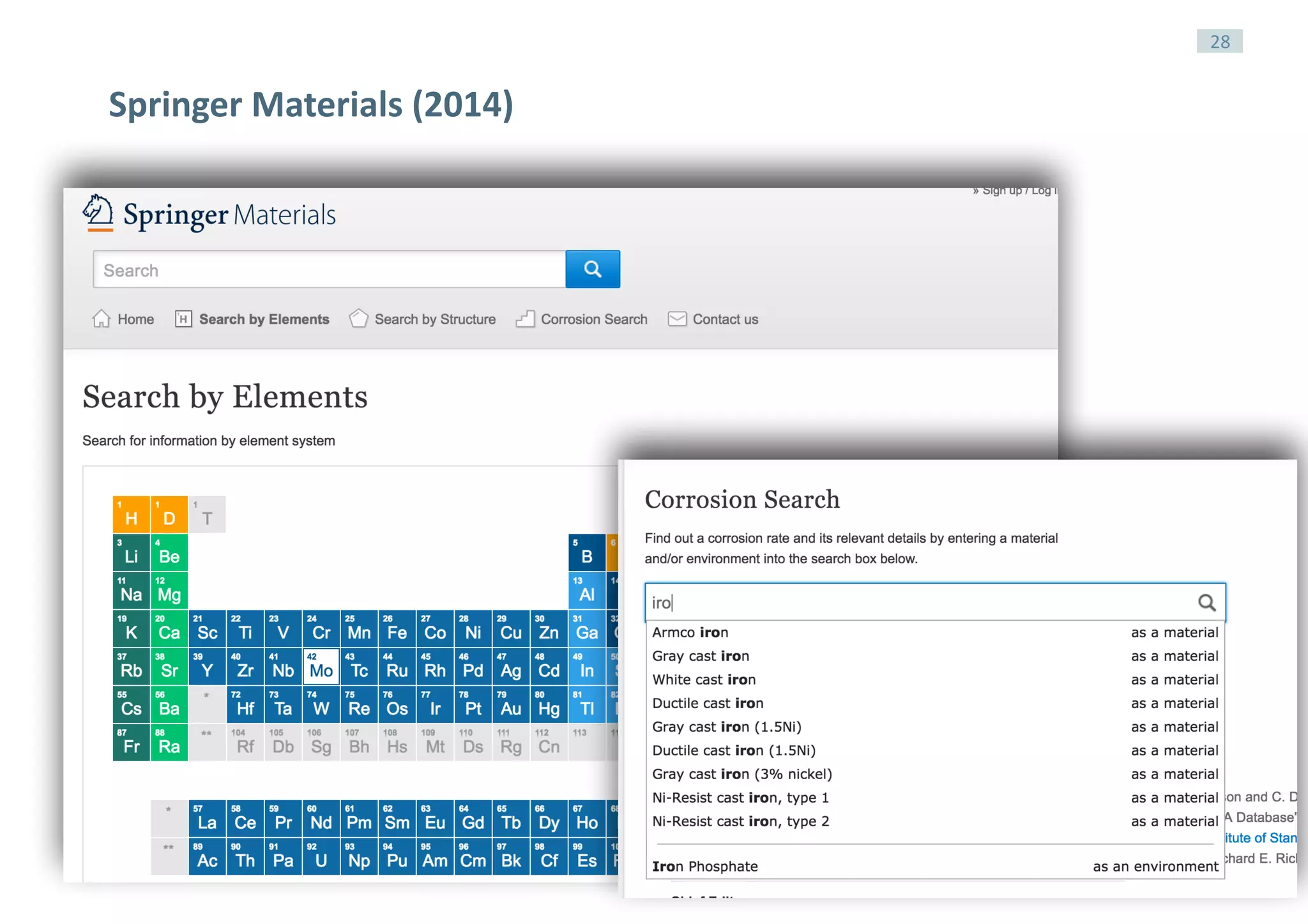Open the Contact us page
Screen dimensions: 1308x924
(x=713, y=319)
